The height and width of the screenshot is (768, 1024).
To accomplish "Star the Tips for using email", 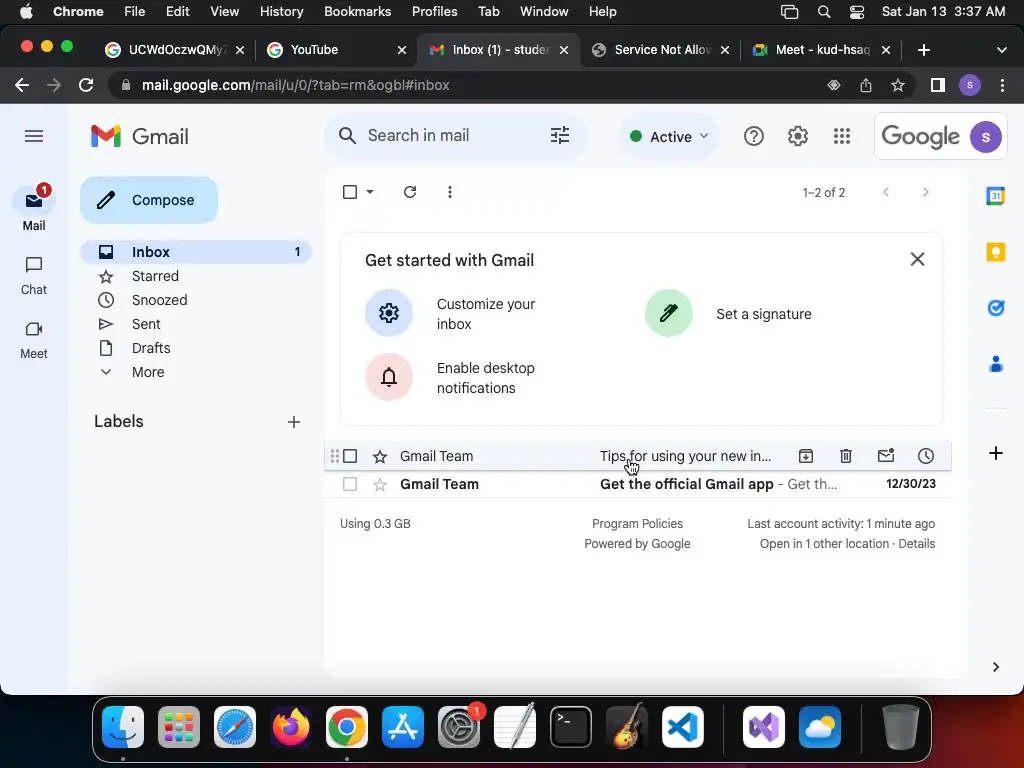I will click(379, 456).
